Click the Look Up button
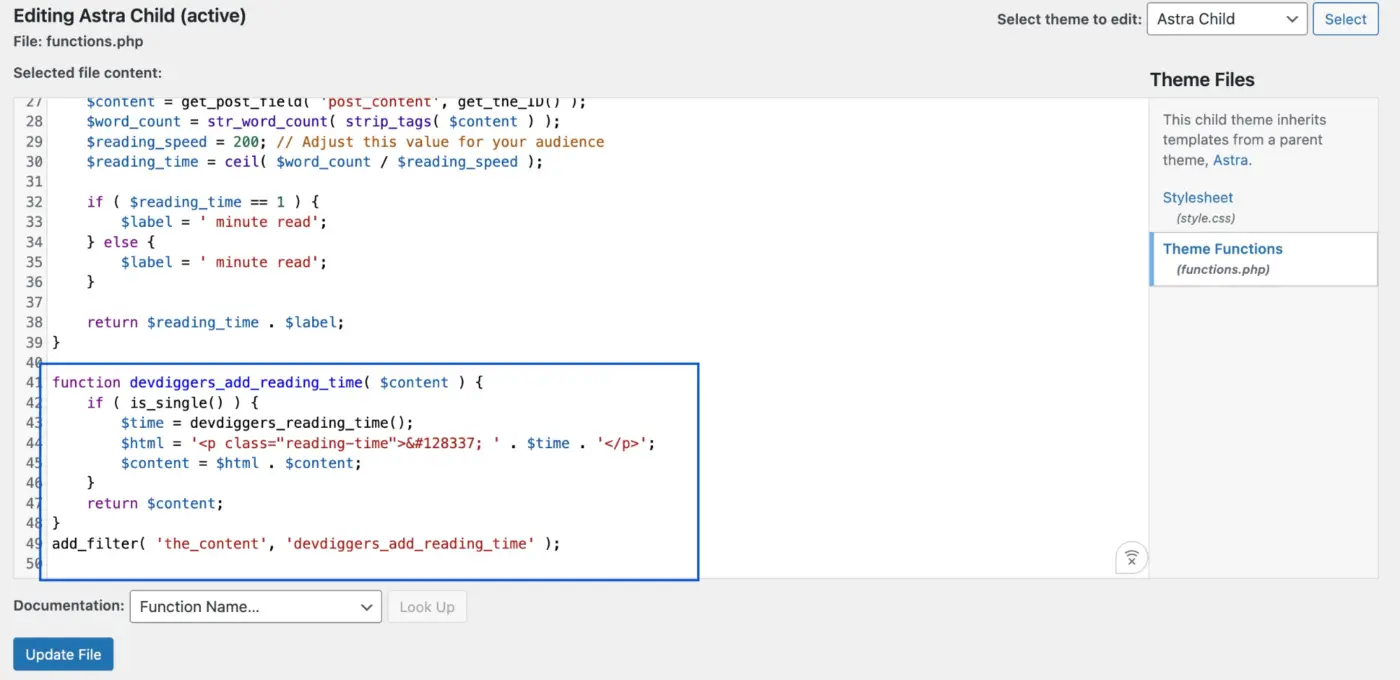 (427, 606)
